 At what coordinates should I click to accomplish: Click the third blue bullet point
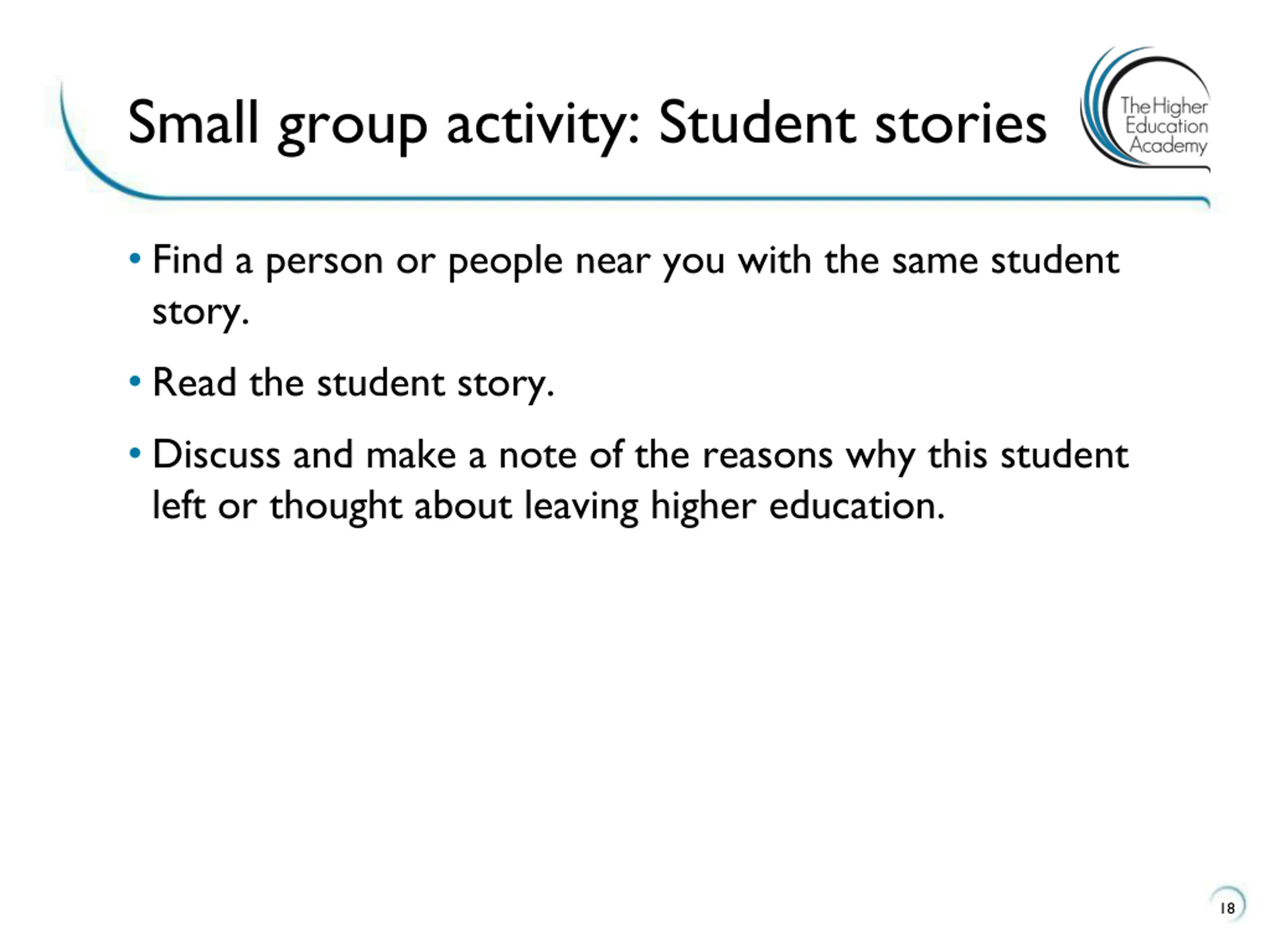coord(135,453)
